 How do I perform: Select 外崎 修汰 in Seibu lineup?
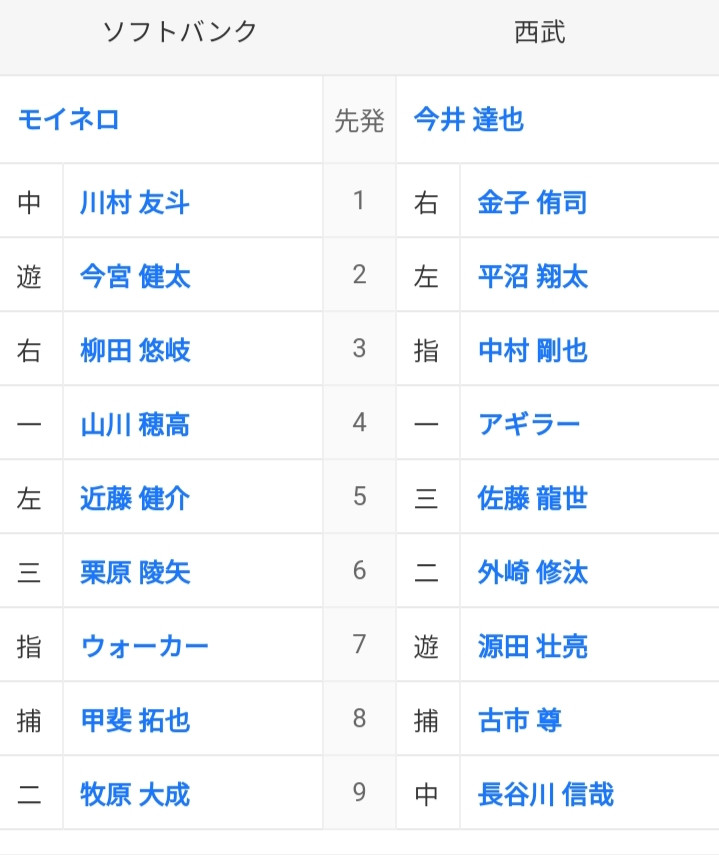coord(533,573)
